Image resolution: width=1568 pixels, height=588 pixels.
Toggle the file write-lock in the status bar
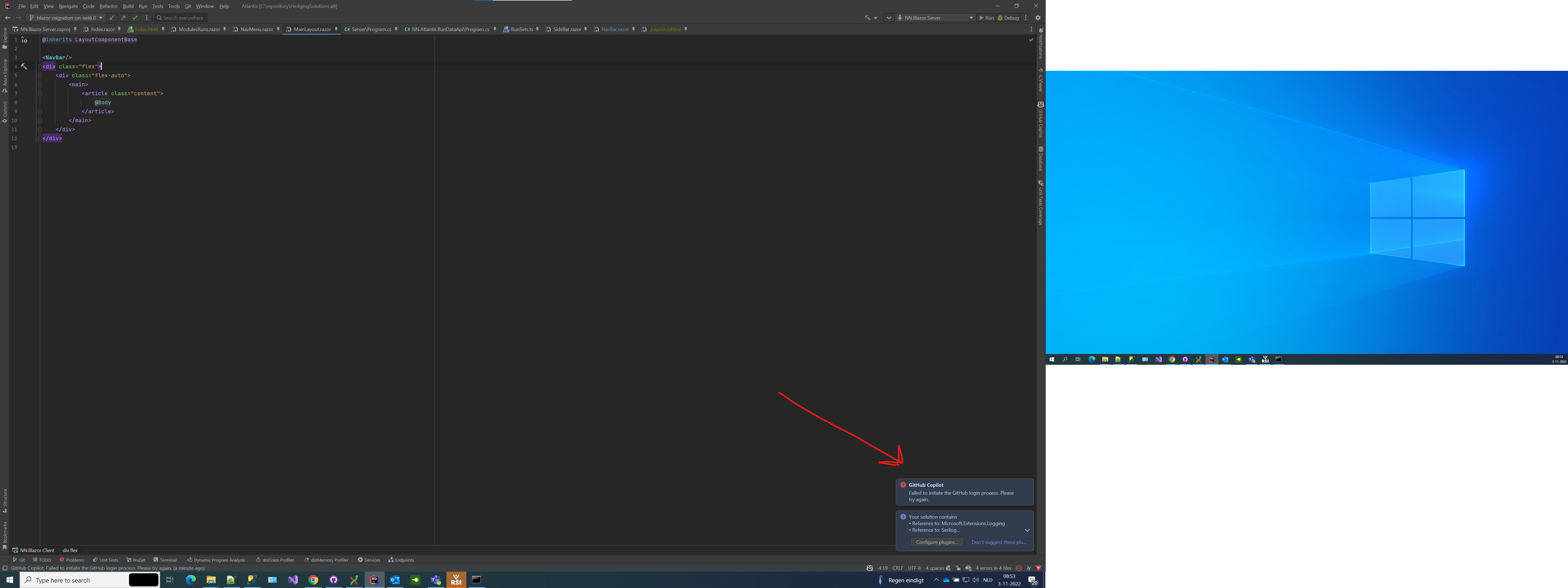click(958, 568)
